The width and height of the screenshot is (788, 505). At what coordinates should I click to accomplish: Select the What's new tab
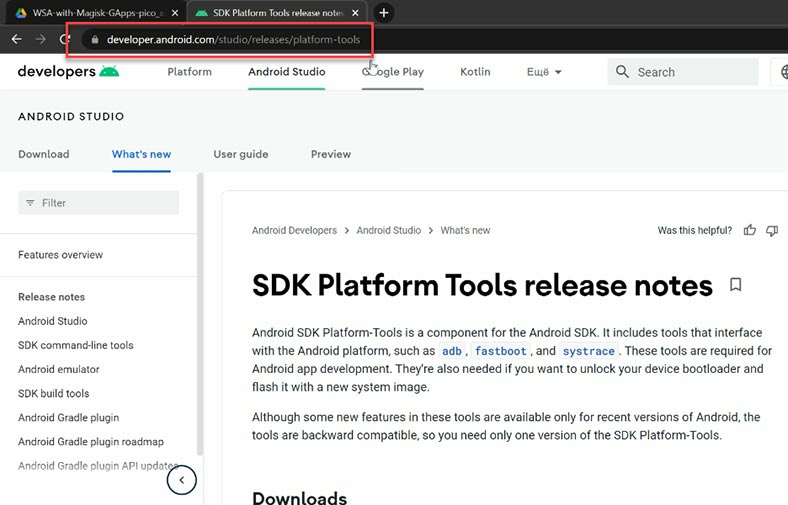click(141, 154)
